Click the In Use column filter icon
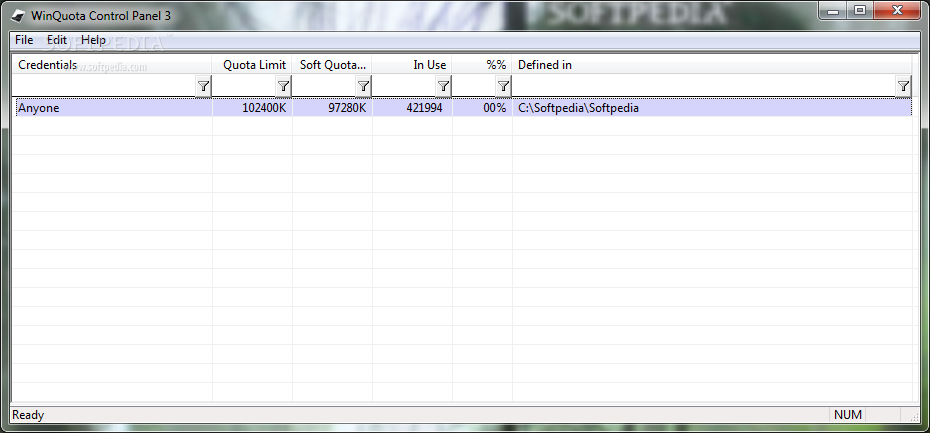This screenshot has height=433, width=930. (x=443, y=87)
